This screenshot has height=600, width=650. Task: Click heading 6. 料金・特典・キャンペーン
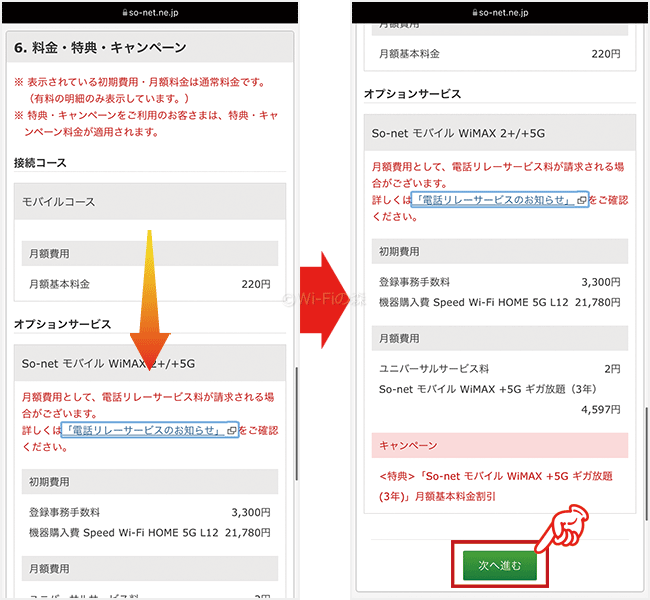pos(100,48)
